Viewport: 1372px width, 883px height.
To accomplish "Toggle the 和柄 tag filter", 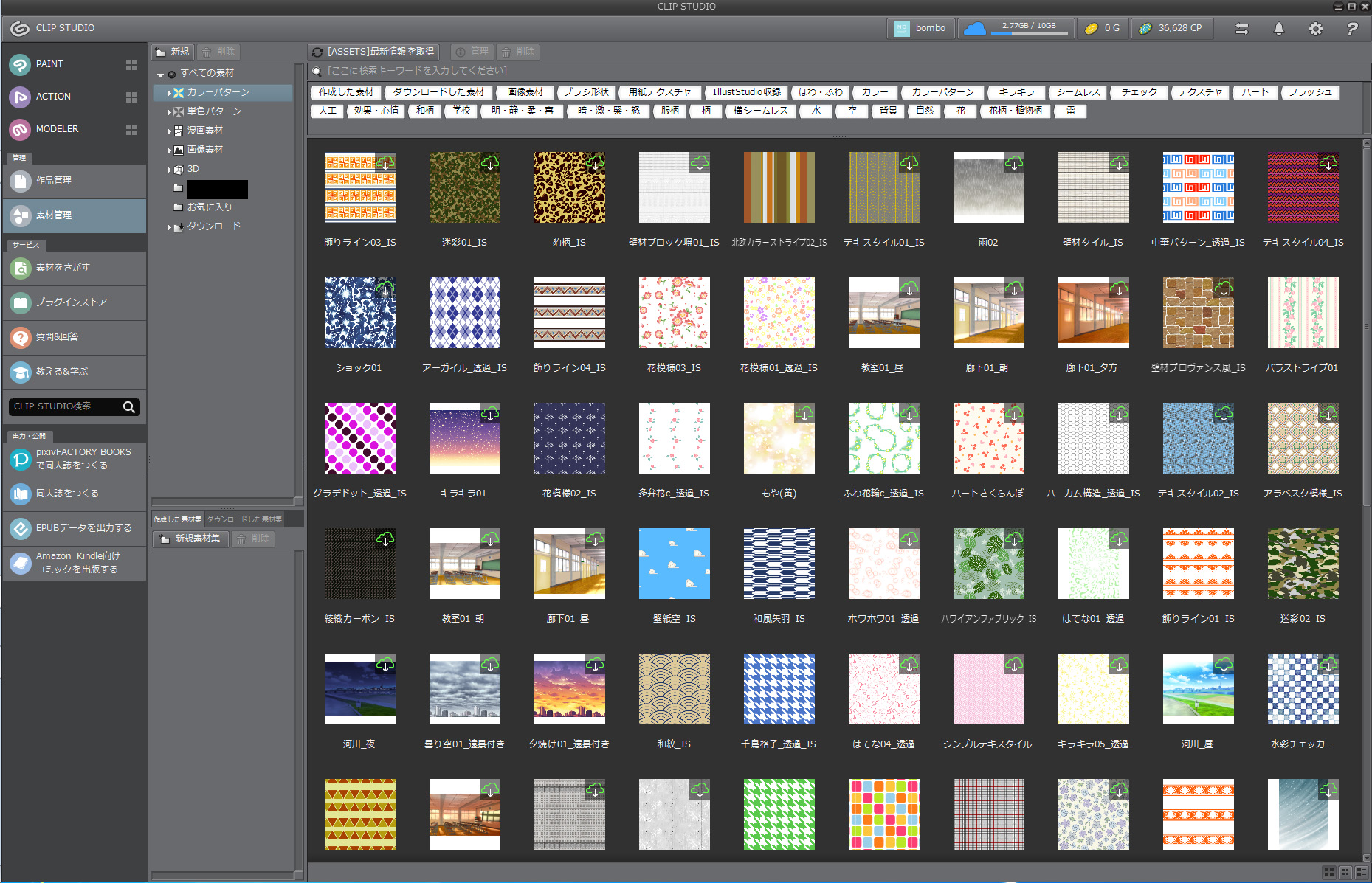I will coord(425,111).
